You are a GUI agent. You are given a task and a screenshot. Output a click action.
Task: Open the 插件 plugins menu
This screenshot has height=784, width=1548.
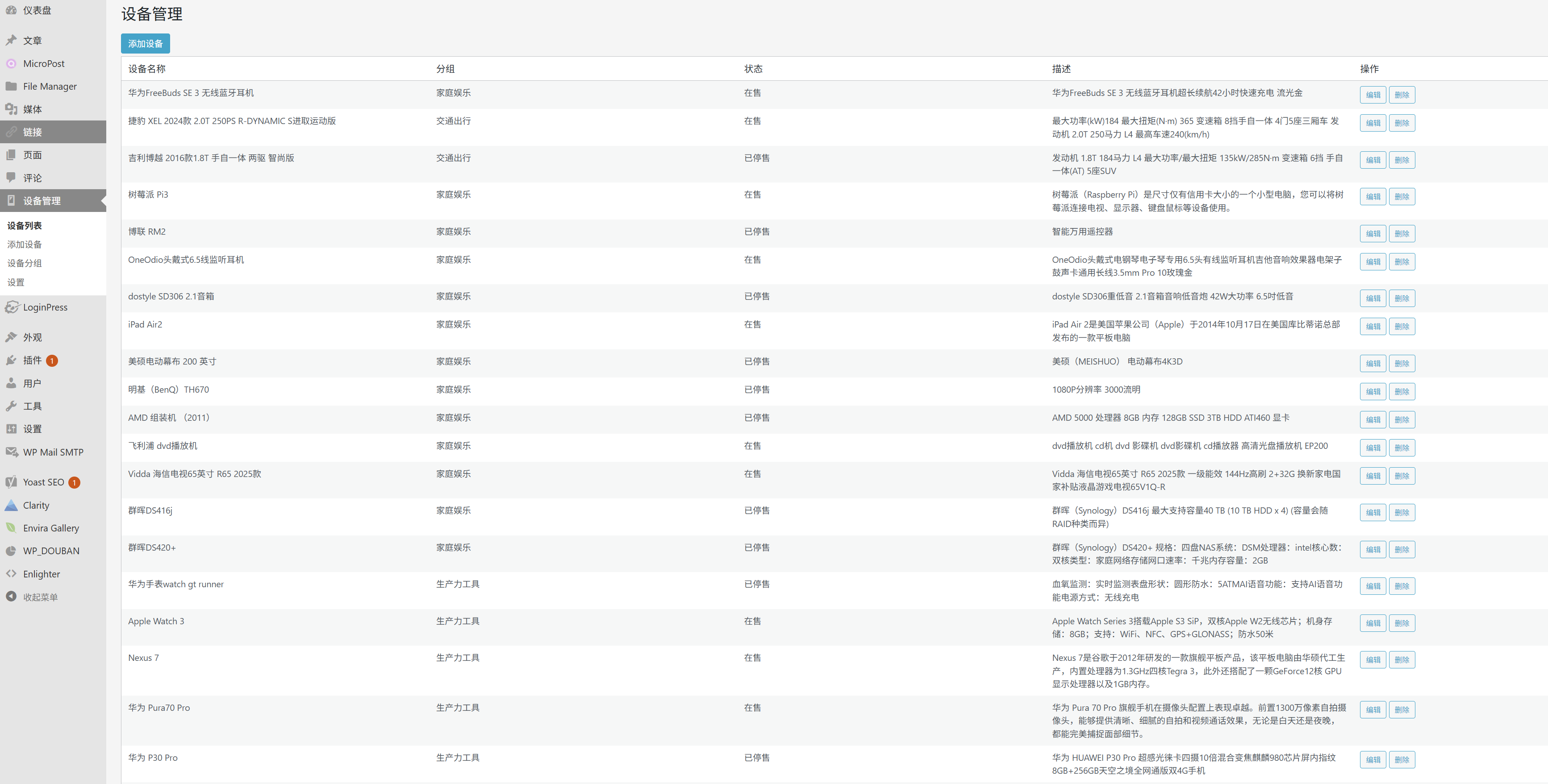pyautogui.click(x=32, y=361)
